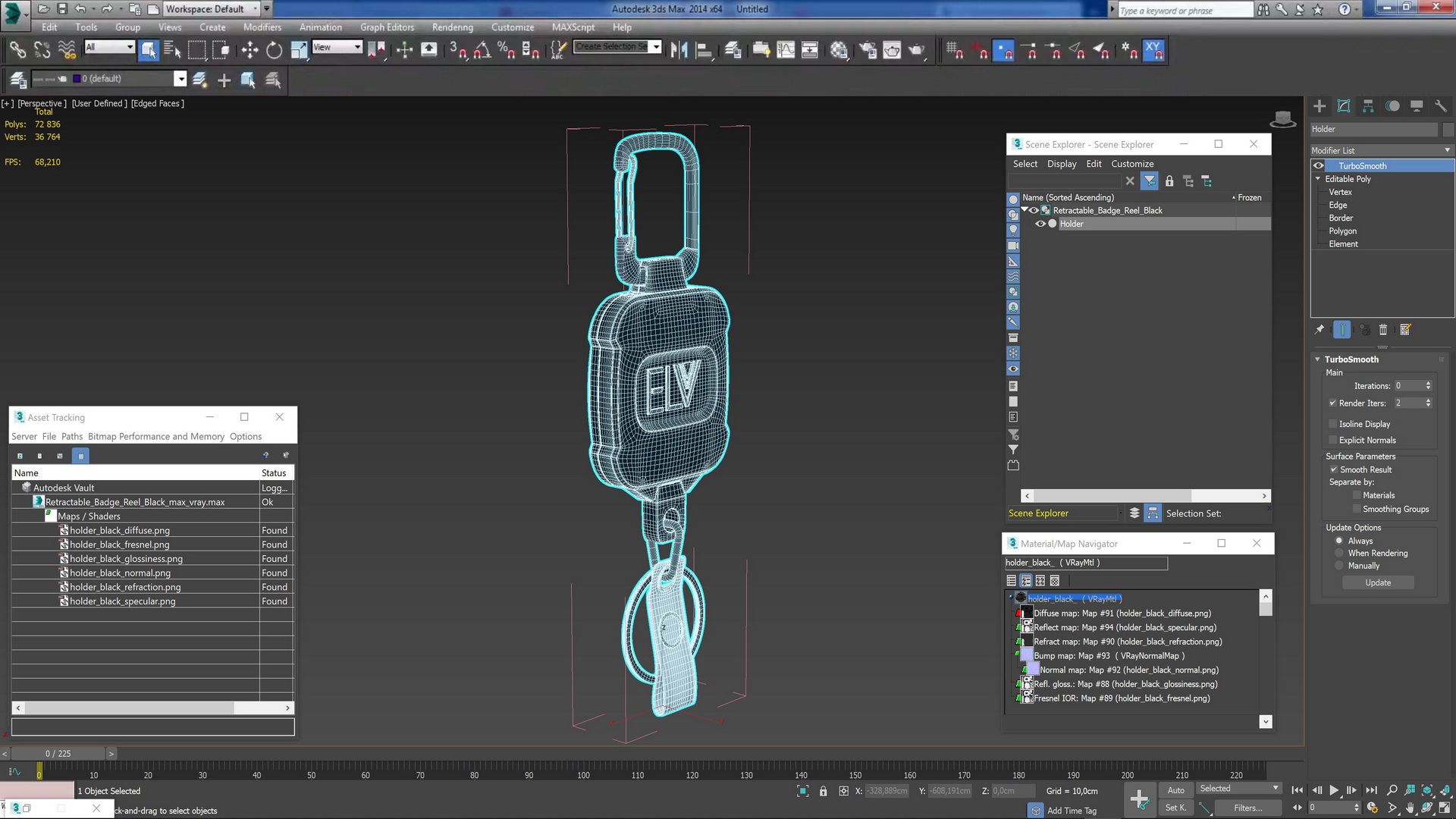The image size is (1456, 819).
Task: Click Pan View hand icon
Action: pos(1410,808)
